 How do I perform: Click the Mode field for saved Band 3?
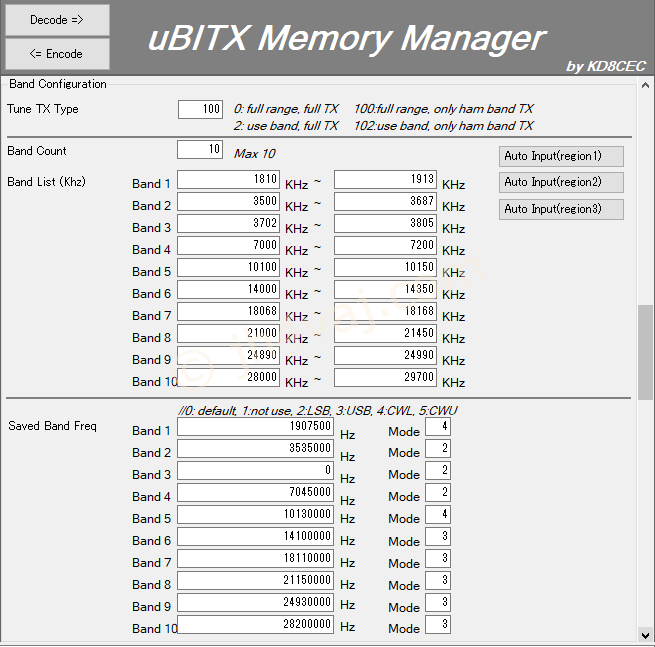[x=438, y=471]
